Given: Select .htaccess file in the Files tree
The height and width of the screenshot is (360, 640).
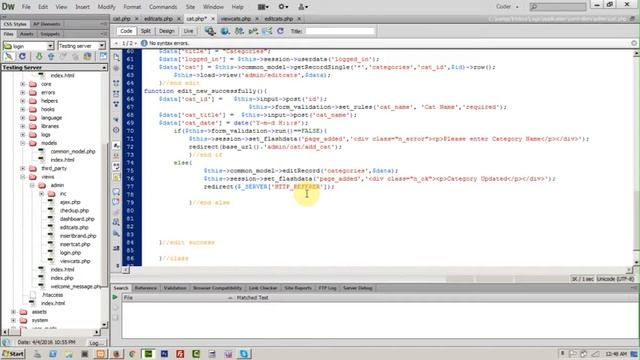Looking at the screenshot, I should 52,295.
